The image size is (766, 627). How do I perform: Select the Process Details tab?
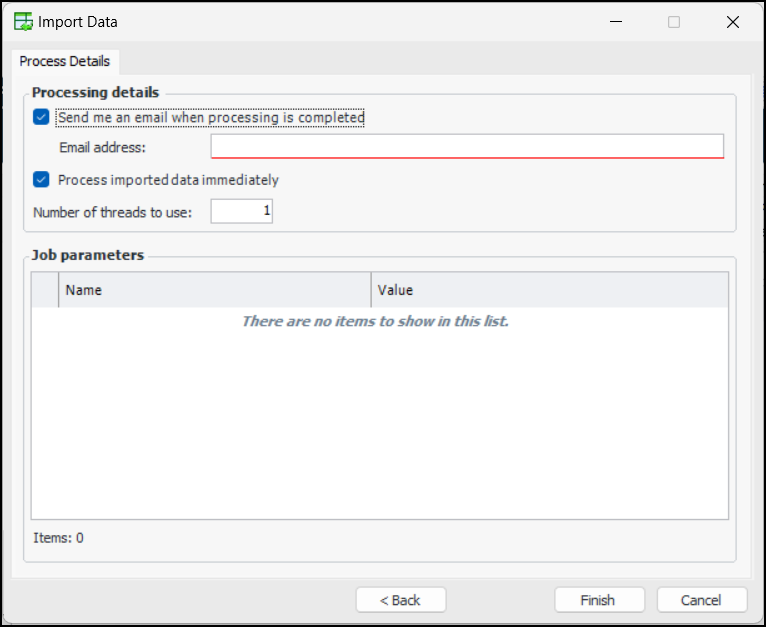click(65, 61)
